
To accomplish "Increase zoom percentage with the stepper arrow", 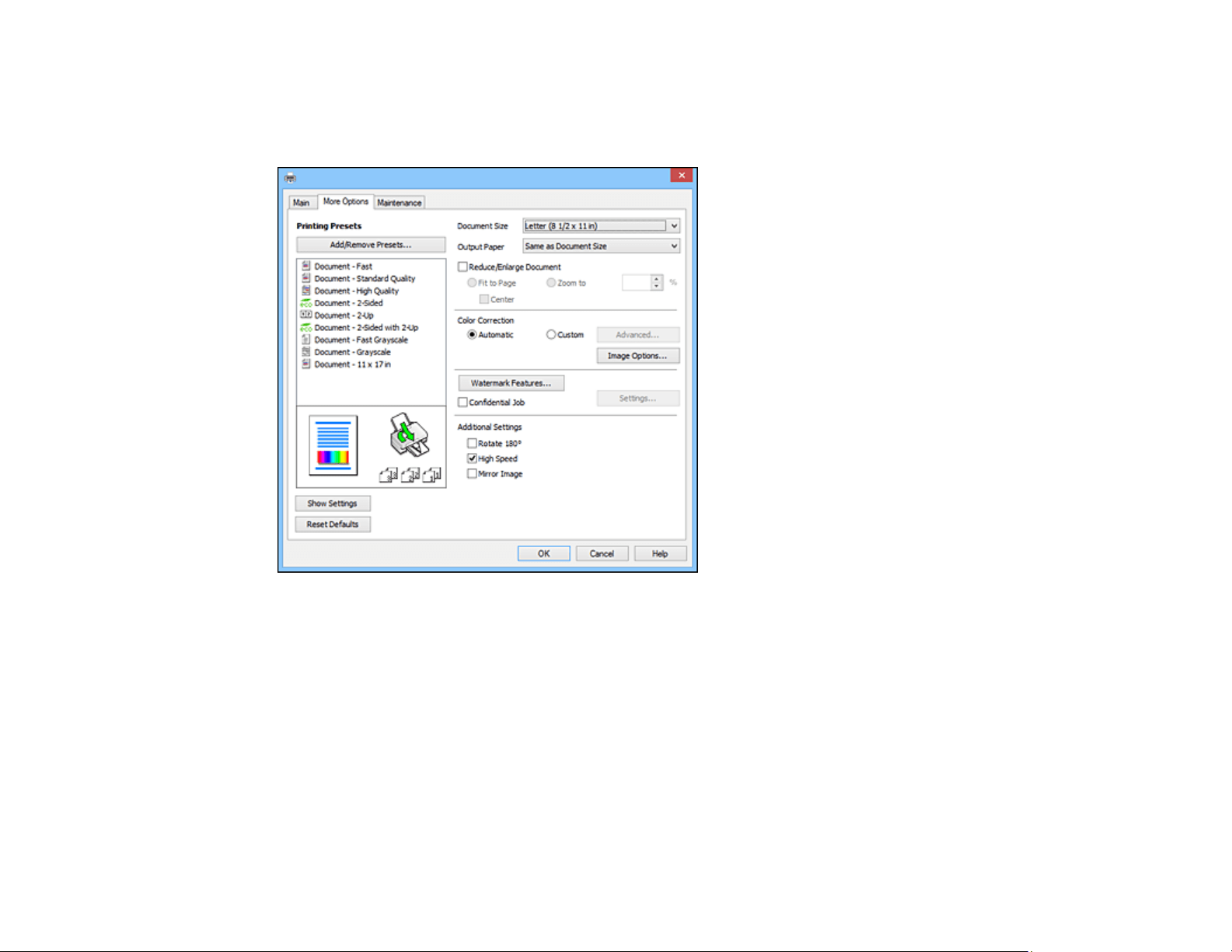I will pos(657,279).
